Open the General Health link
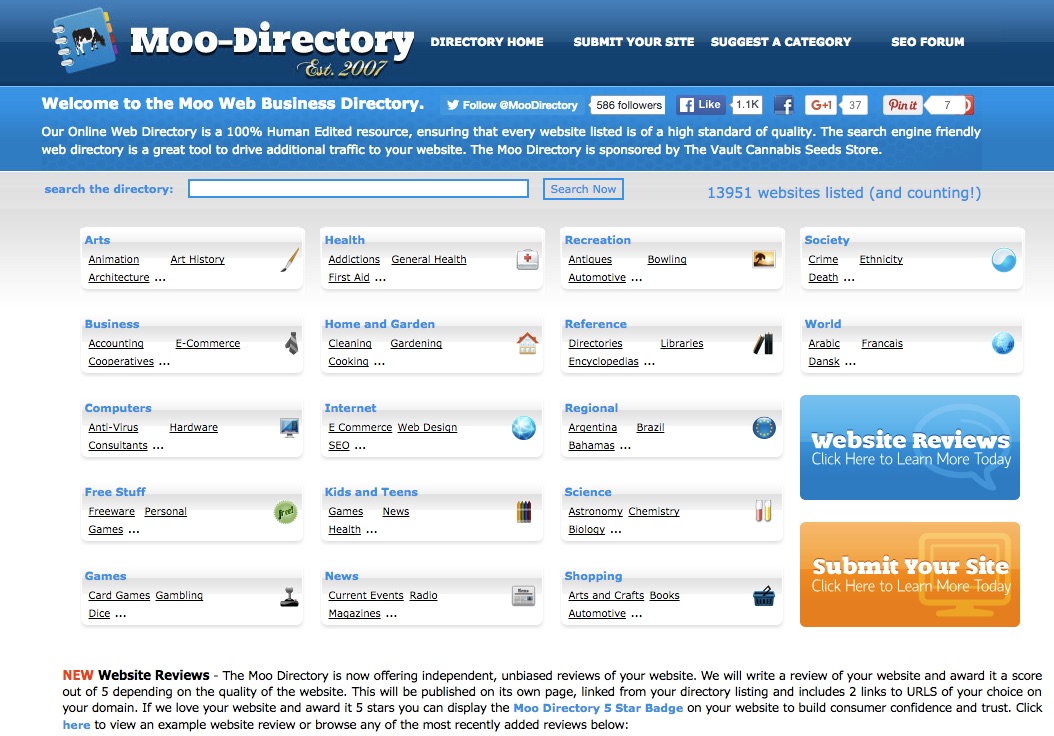 (429, 259)
